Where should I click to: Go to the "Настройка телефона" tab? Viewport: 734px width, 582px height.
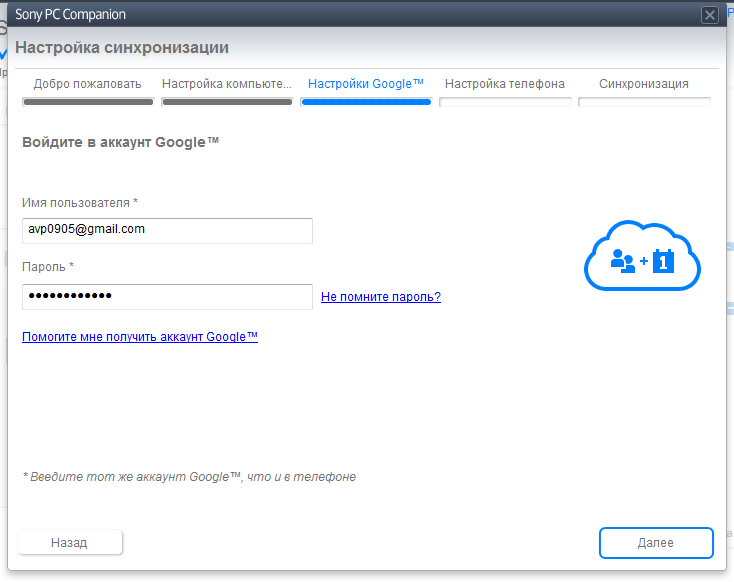(505, 84)
